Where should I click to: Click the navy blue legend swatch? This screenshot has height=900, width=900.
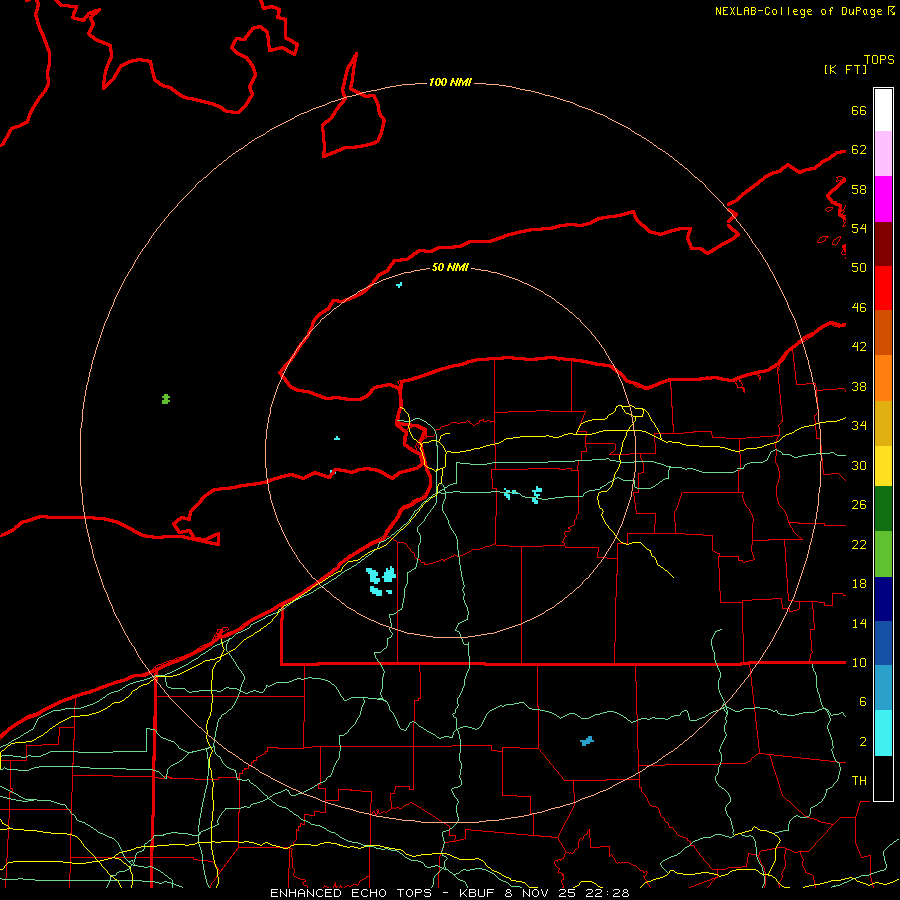tap(883, 599)
